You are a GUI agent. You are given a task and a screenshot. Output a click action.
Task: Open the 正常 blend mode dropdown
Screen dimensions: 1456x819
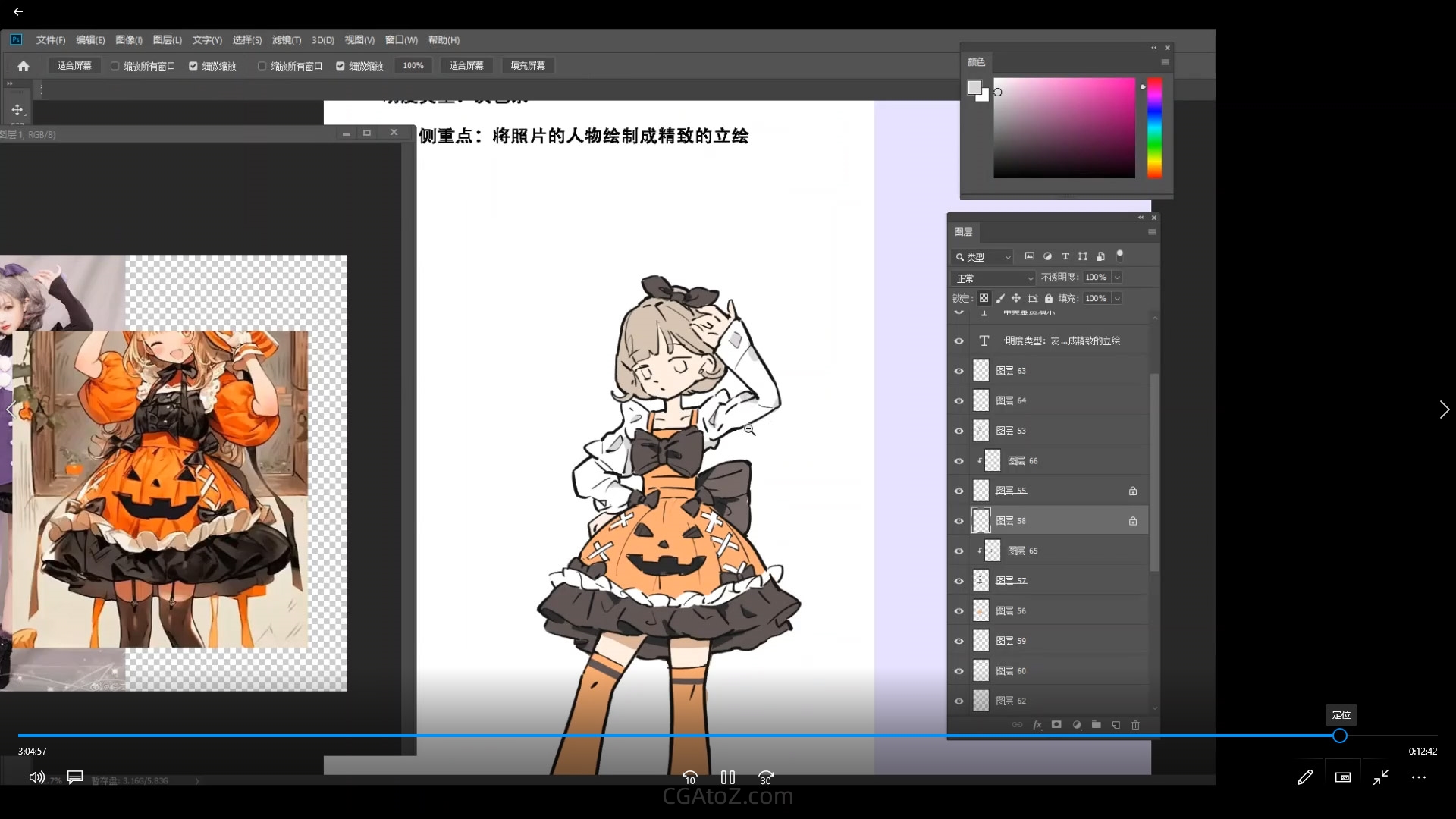point(993,278)
